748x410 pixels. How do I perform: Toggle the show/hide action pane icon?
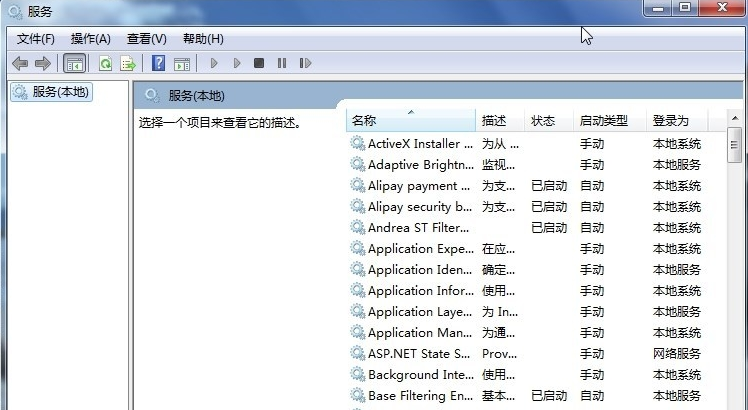(182, 63)
